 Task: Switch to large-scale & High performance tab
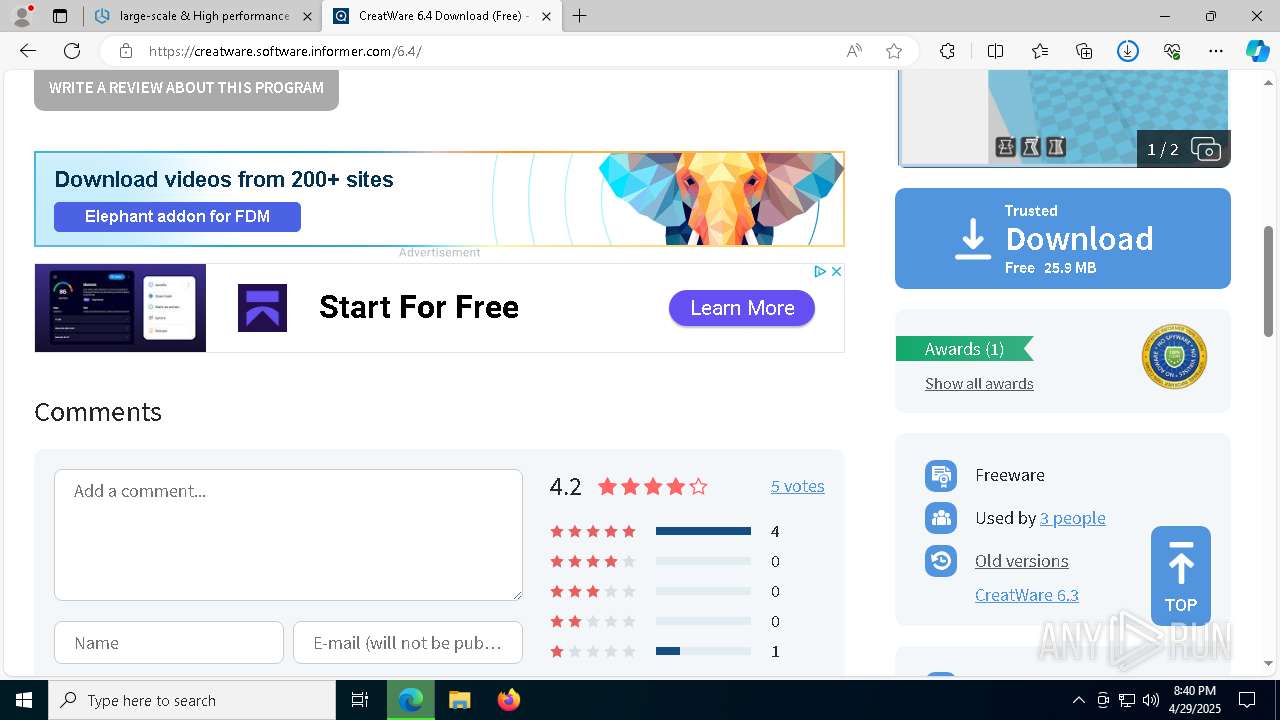(x=202, y=16)
